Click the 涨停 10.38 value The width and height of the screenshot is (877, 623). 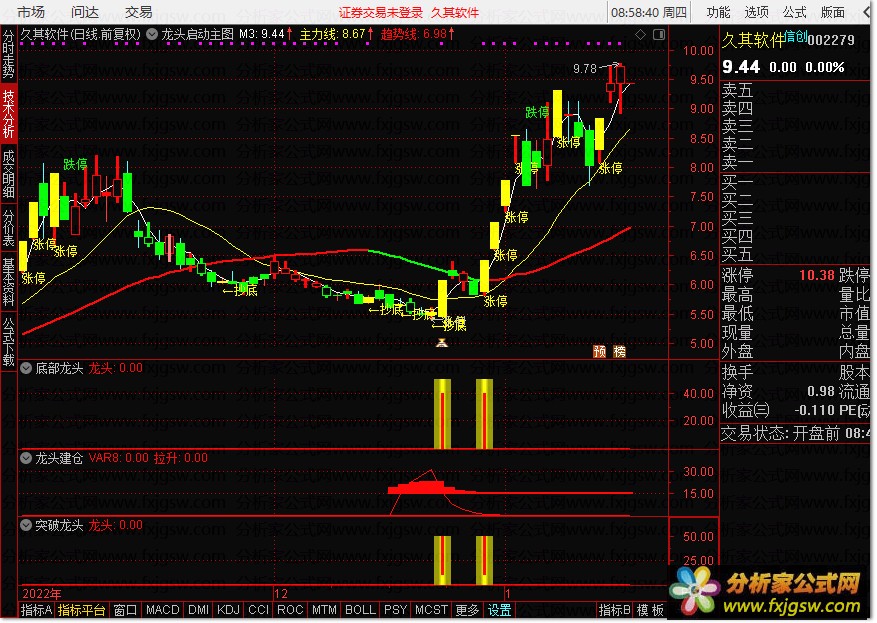tap(817, 275)
